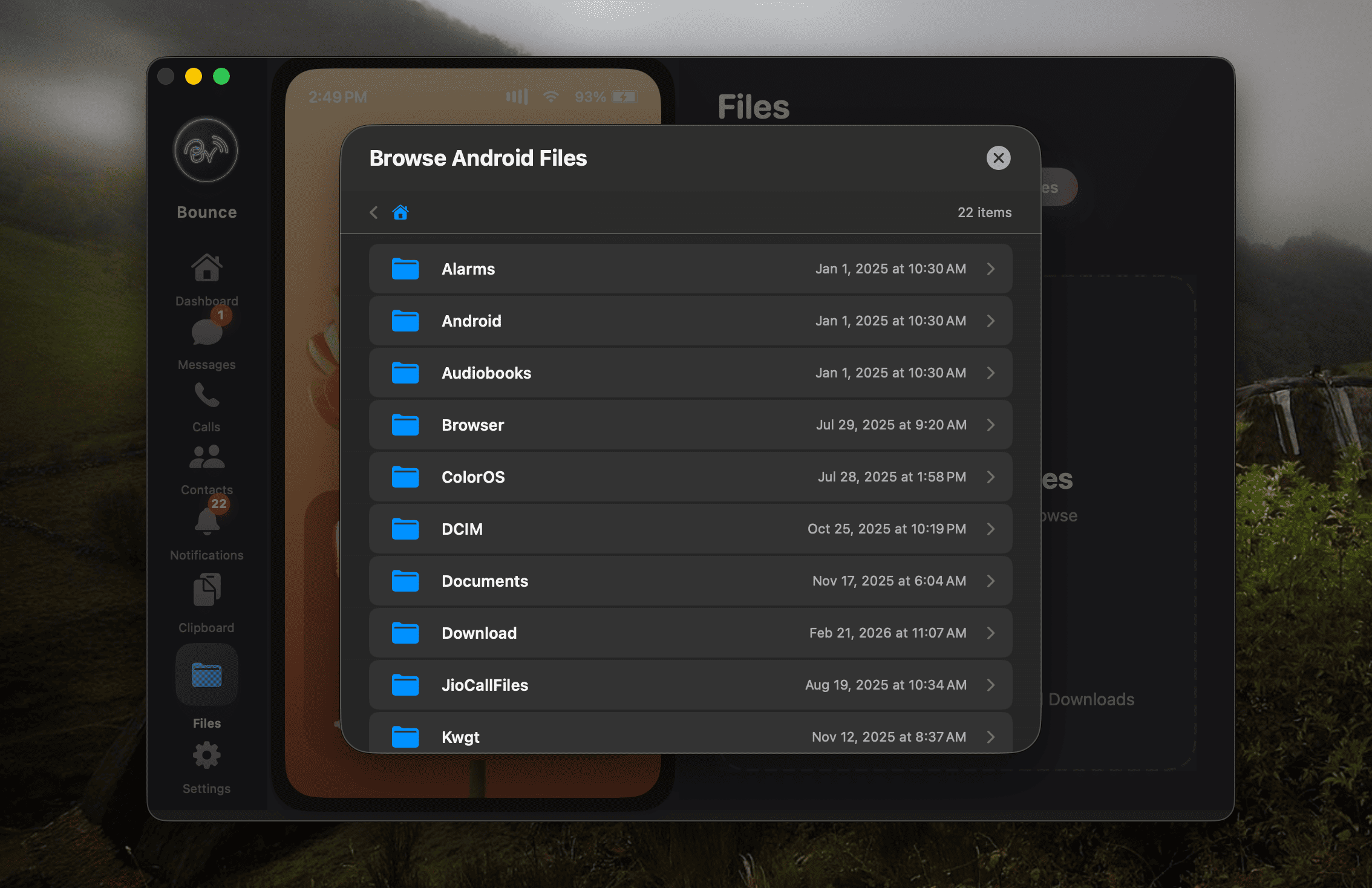Open the JioCallFiles folder

pyautogui.click(x=690, y=685)
